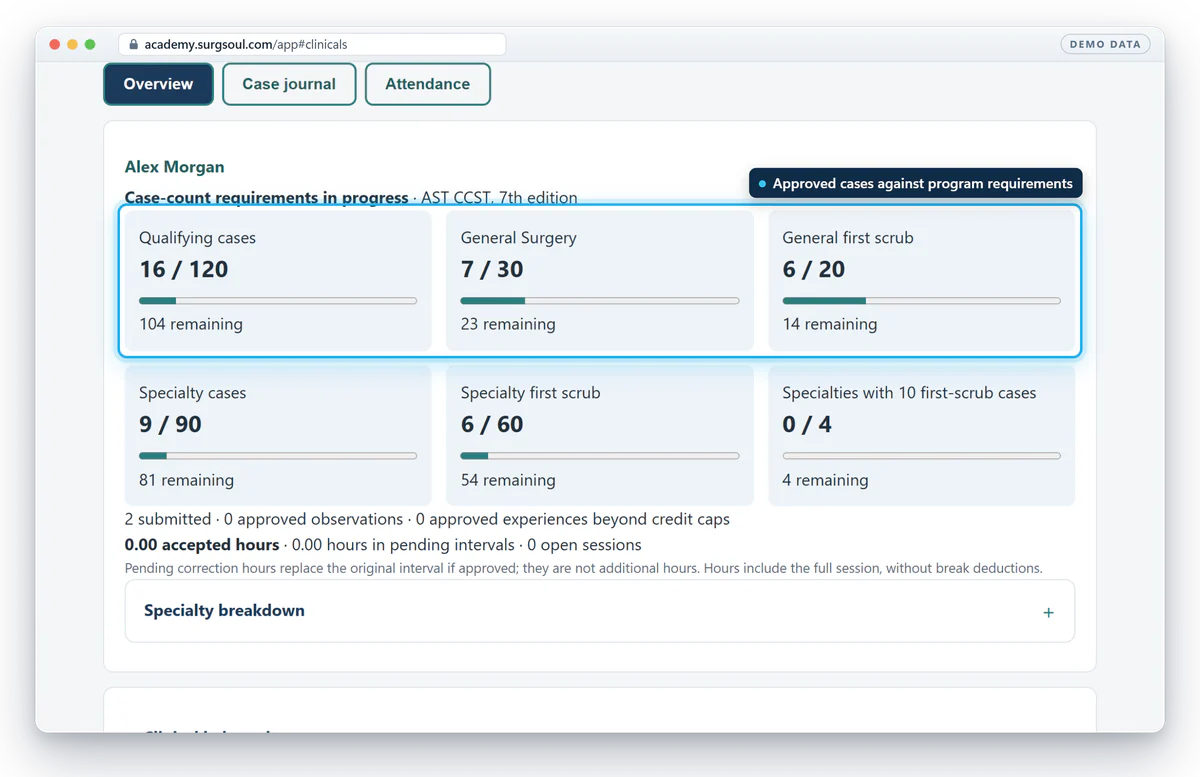
Task: Click the "0.00 accepted hours" text
Action: (202, 545)
